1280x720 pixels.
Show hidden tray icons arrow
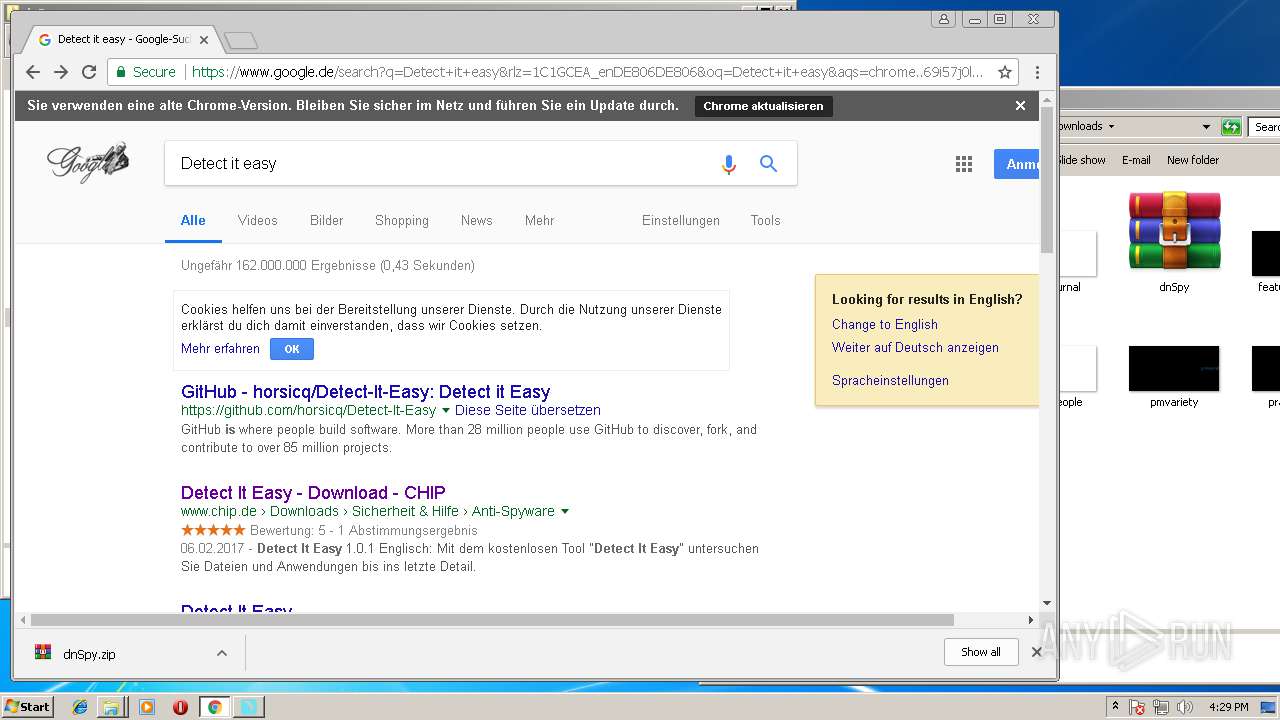[1115, 707]
